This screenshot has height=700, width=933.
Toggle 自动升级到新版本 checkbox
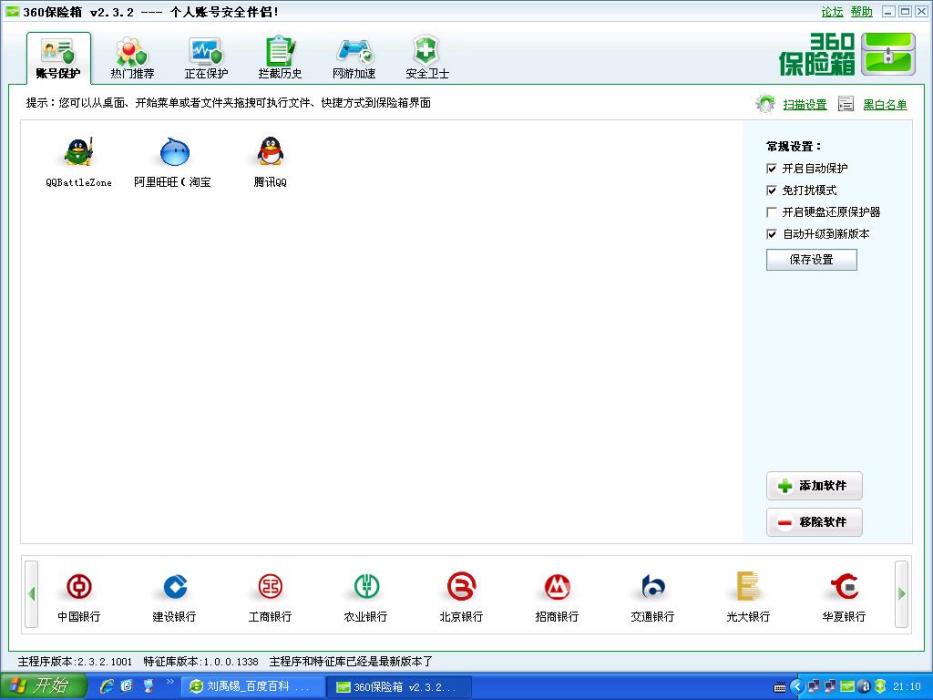click(772, 234)
